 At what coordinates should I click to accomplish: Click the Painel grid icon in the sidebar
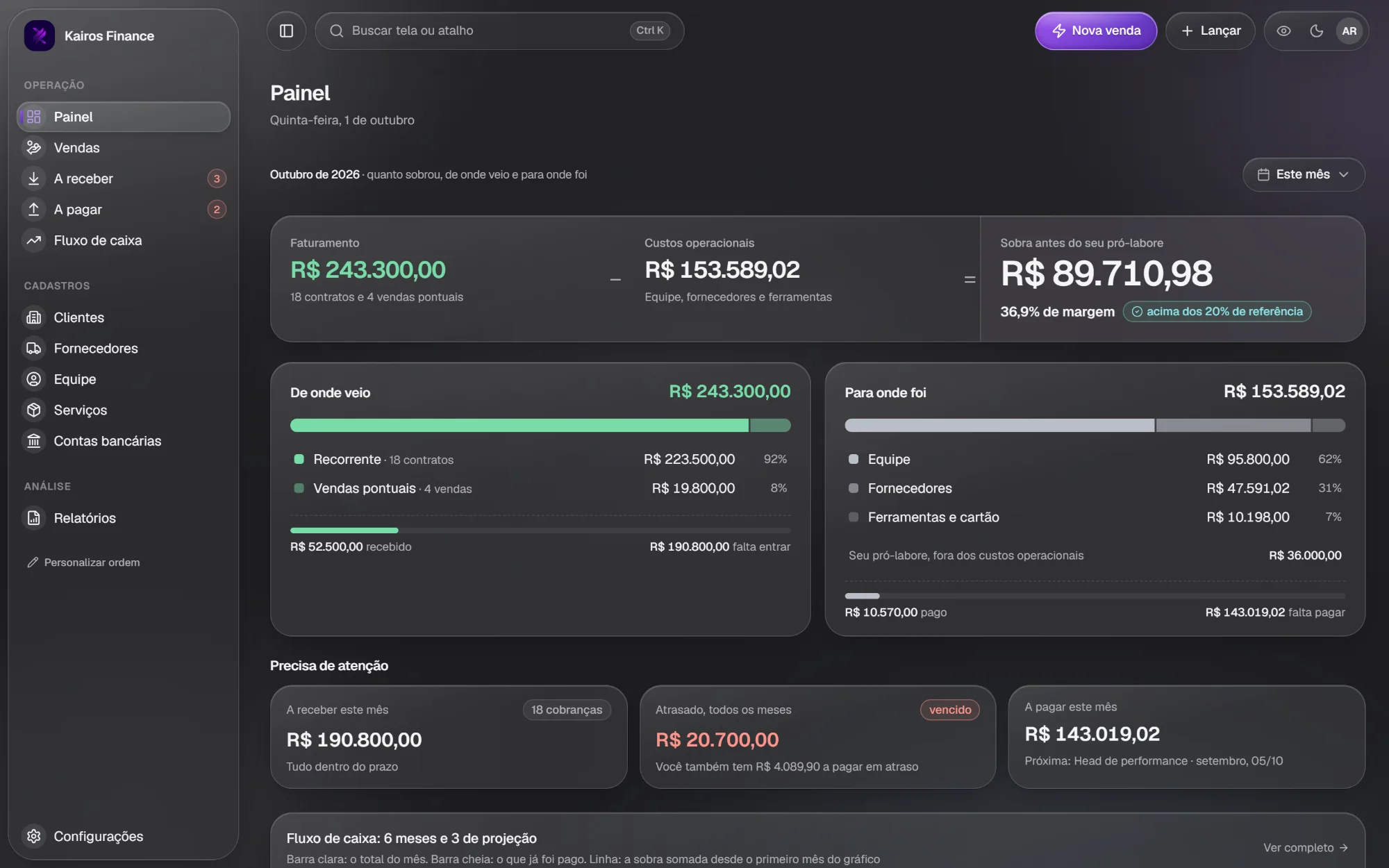33,117
